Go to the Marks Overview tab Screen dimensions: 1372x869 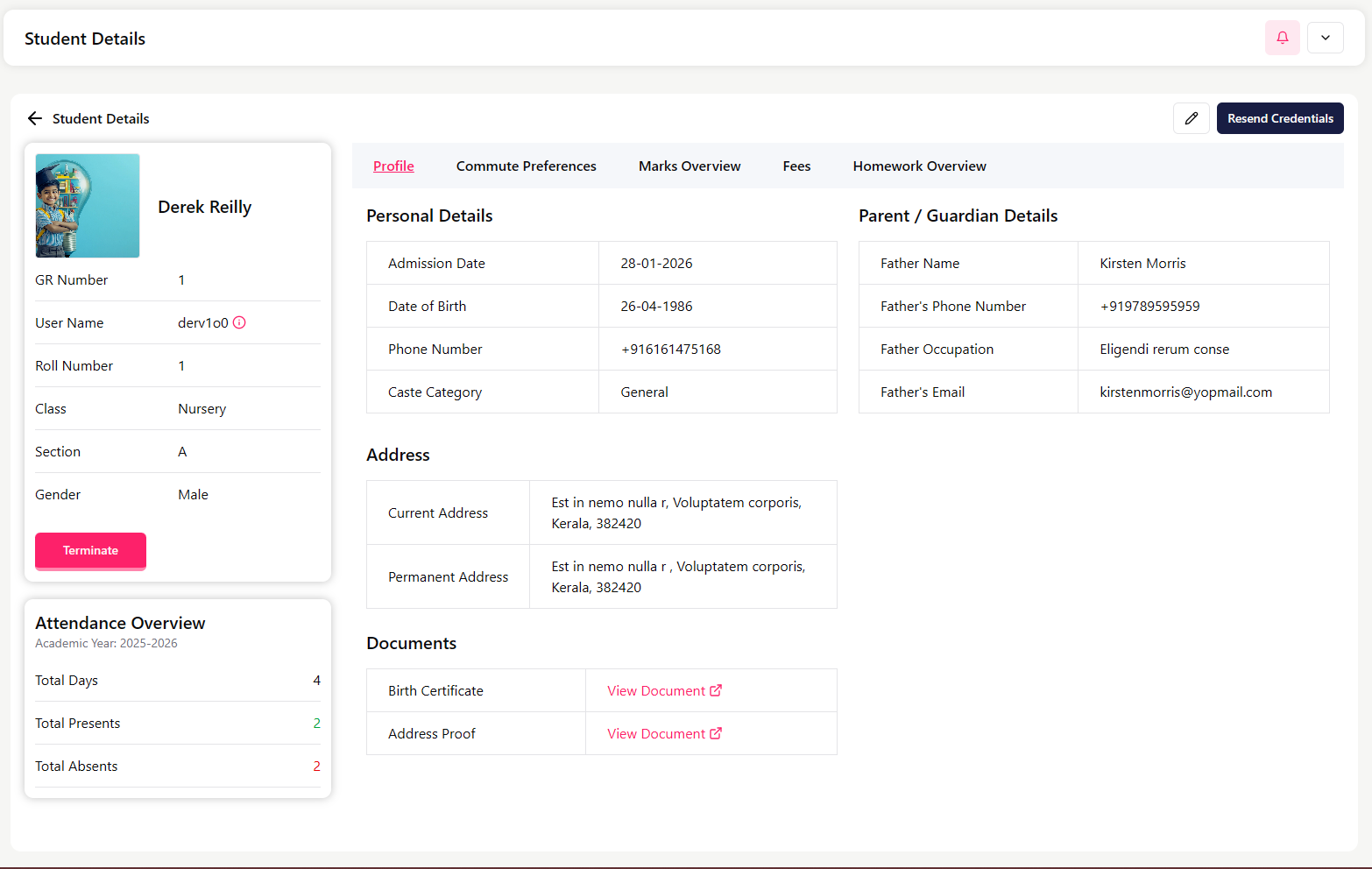click(689, 166)
